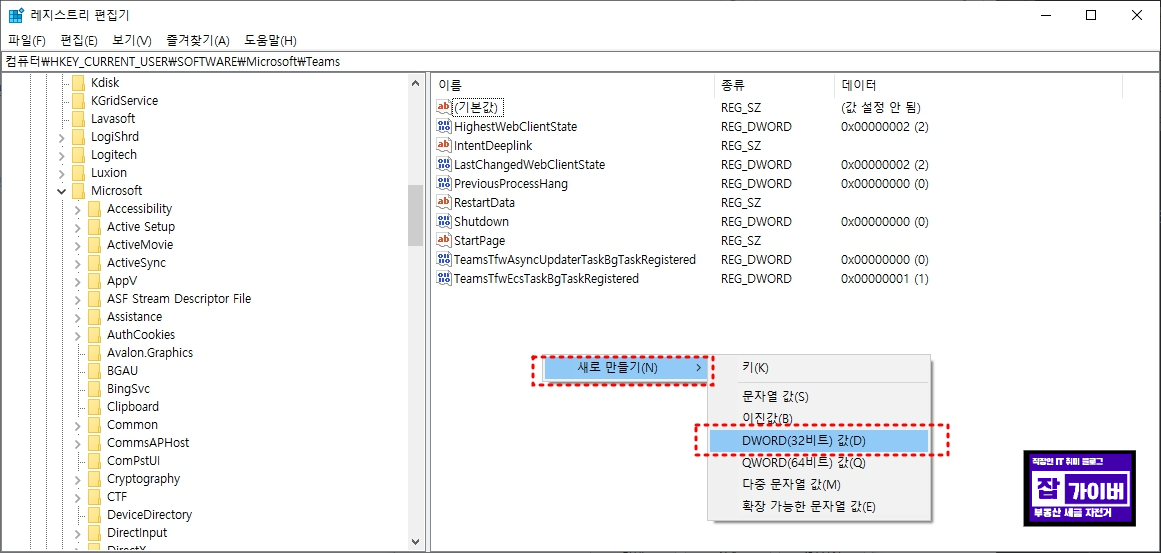Viewport: 1161px width, 553px height.
Task: Click the (기본값) default value icon
Action: (x=444, y=107)
